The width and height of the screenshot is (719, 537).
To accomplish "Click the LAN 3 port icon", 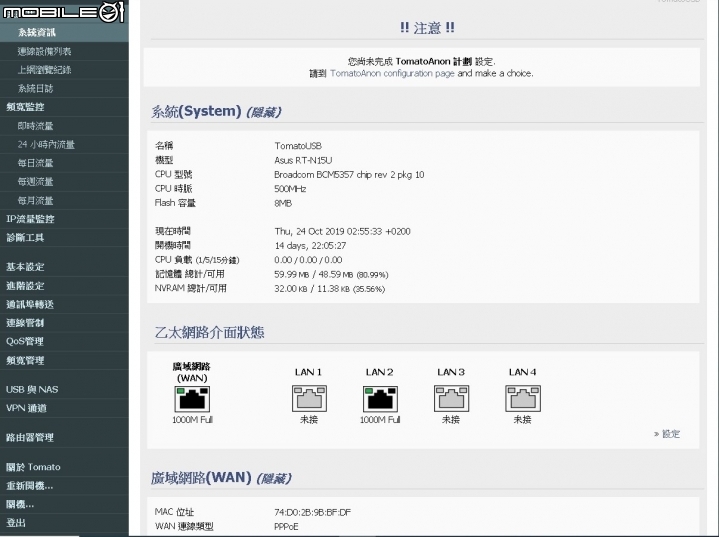I will click(x=451, y=399).
